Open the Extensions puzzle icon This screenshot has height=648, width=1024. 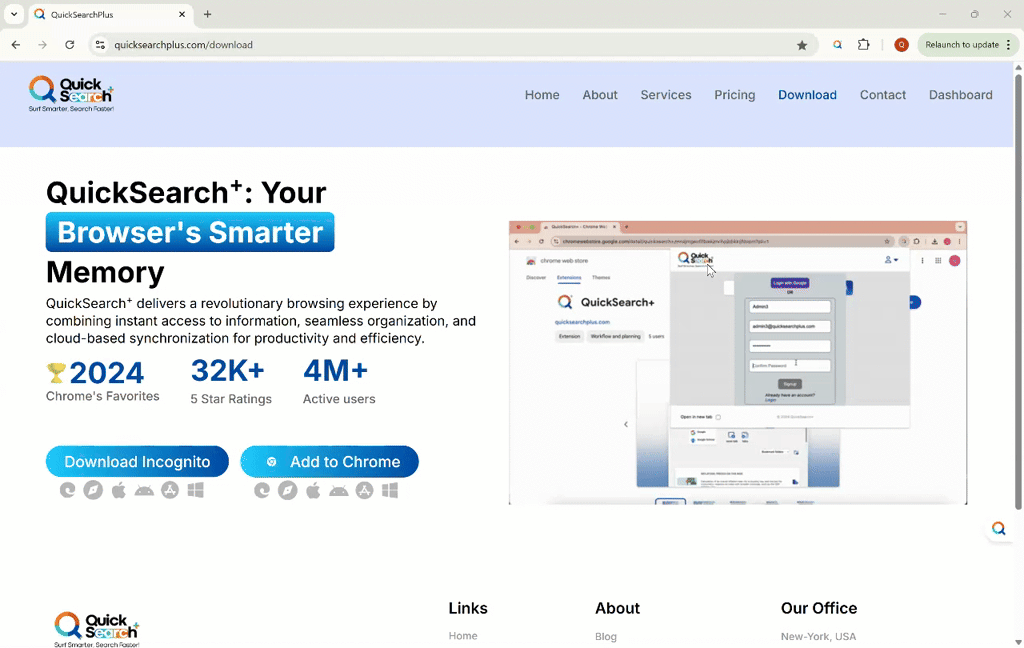click(x=863, y=44)
